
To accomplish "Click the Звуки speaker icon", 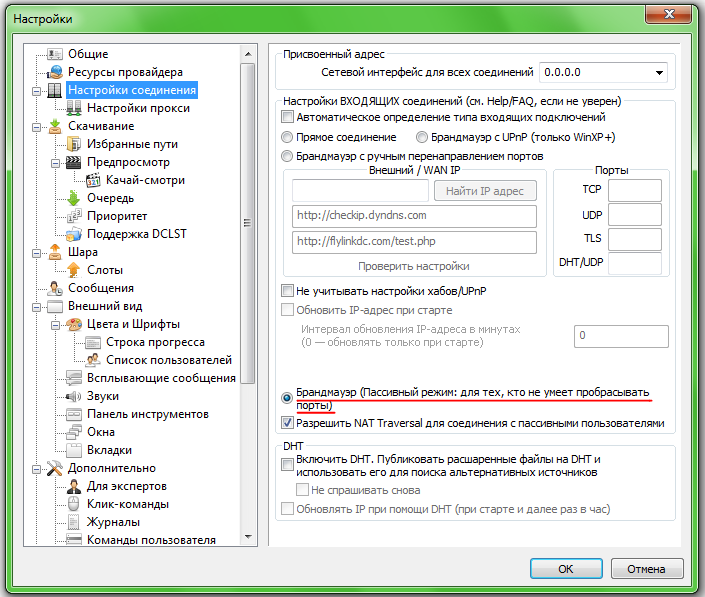I will [x=73, y=396].
